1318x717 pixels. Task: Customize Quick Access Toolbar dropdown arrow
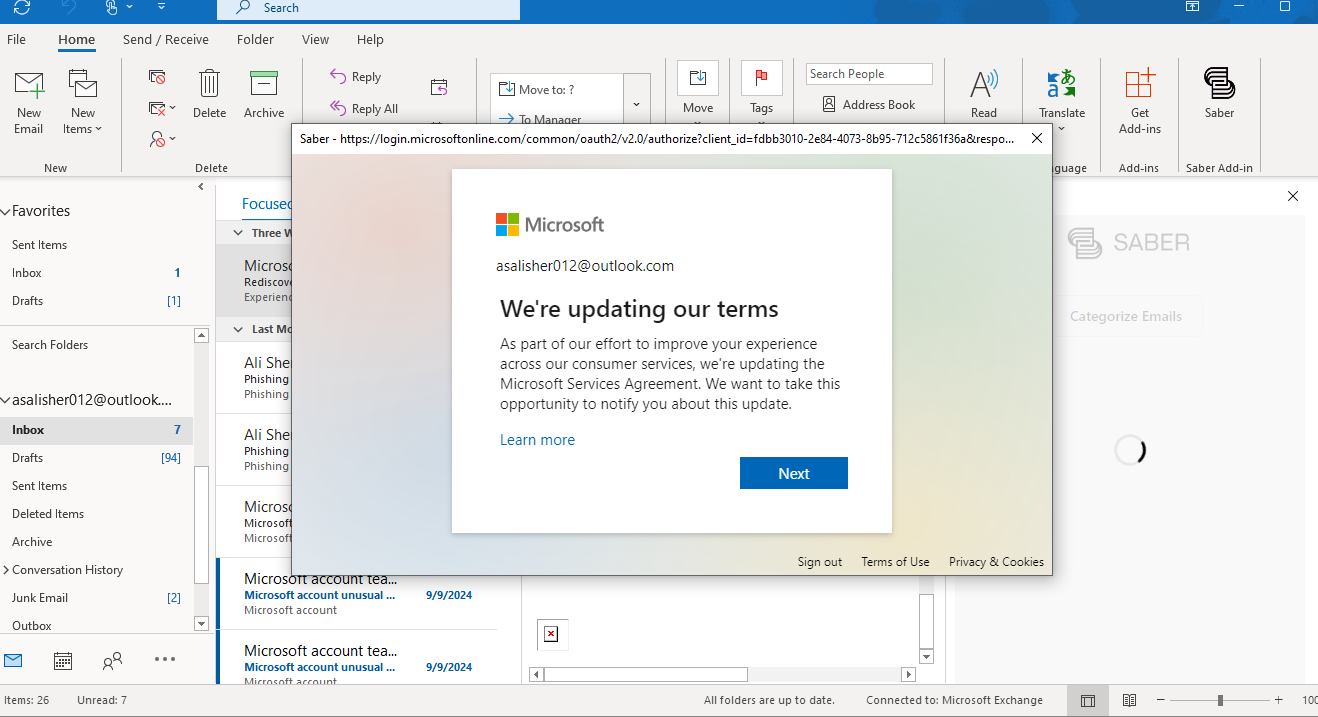coord(162,7)
